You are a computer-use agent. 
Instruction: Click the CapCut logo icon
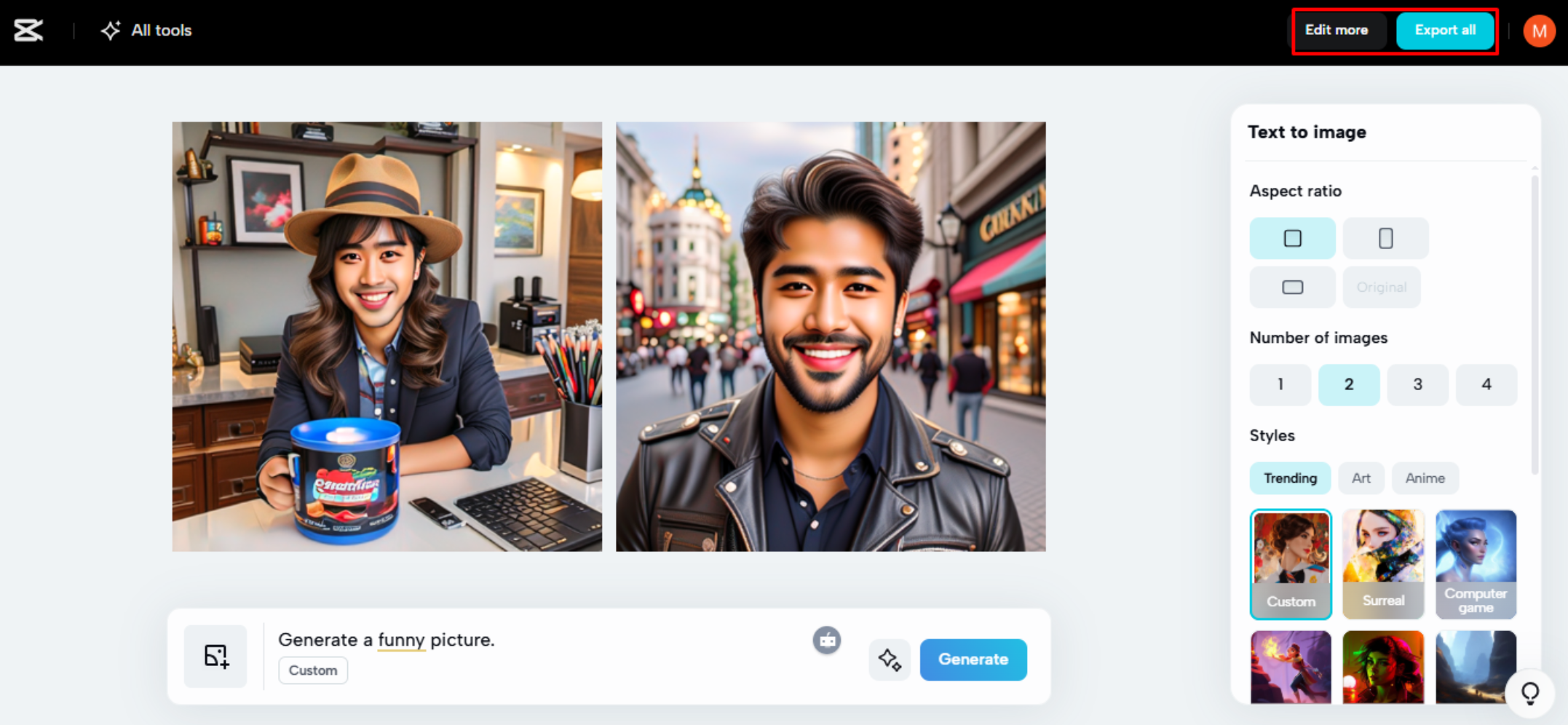pos(28,30)
